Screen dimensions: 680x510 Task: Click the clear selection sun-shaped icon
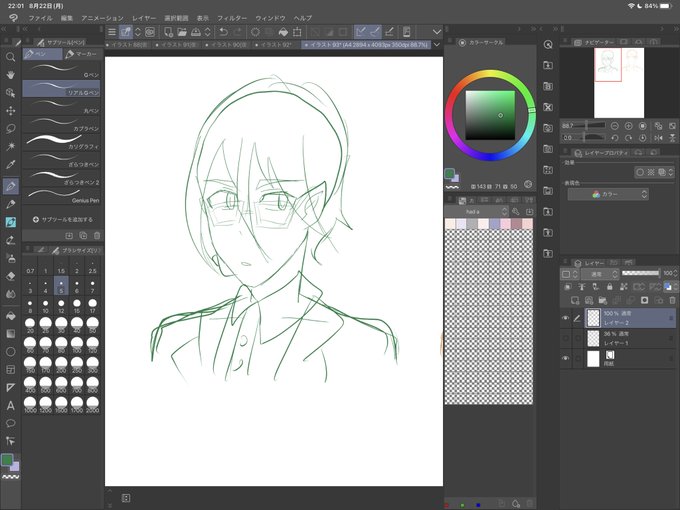pyautogui.click(x=255, y=32)
